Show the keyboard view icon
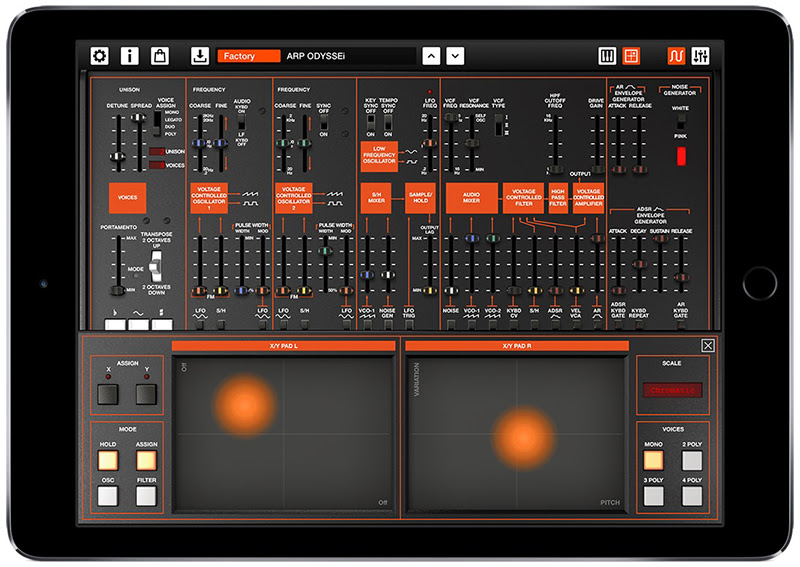The height and width of the screenshot is (567, 800). (607, 56)
